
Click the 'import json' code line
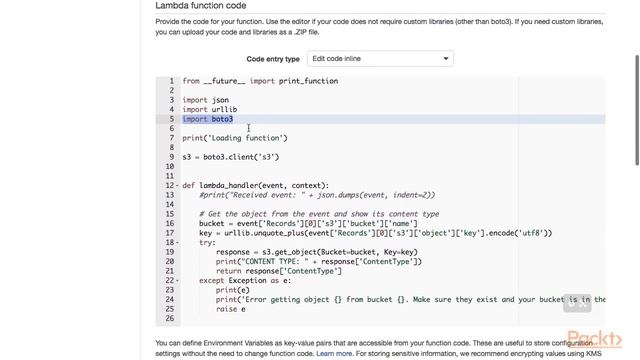[205, 100]
